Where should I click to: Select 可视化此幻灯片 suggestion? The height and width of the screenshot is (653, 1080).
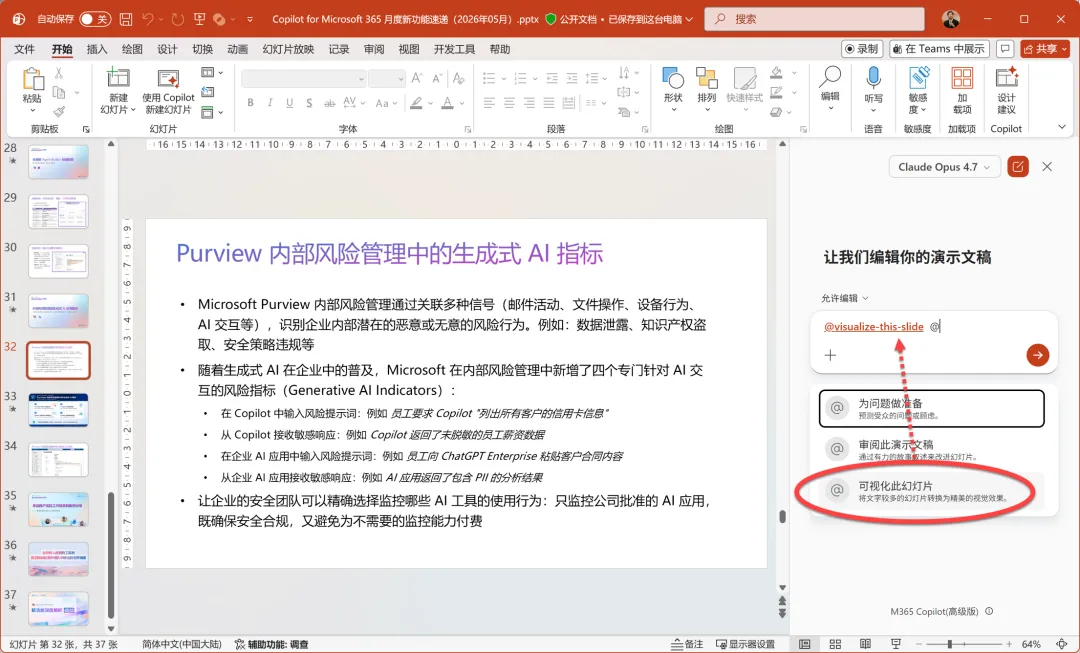pos(931,490)
